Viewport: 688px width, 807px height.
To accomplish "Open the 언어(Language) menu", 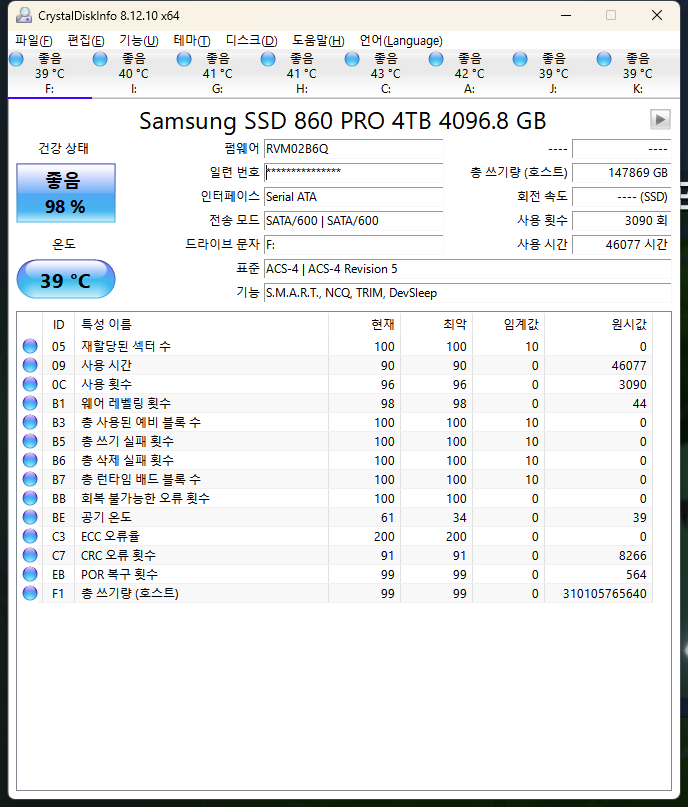I will tap(401, 41).
